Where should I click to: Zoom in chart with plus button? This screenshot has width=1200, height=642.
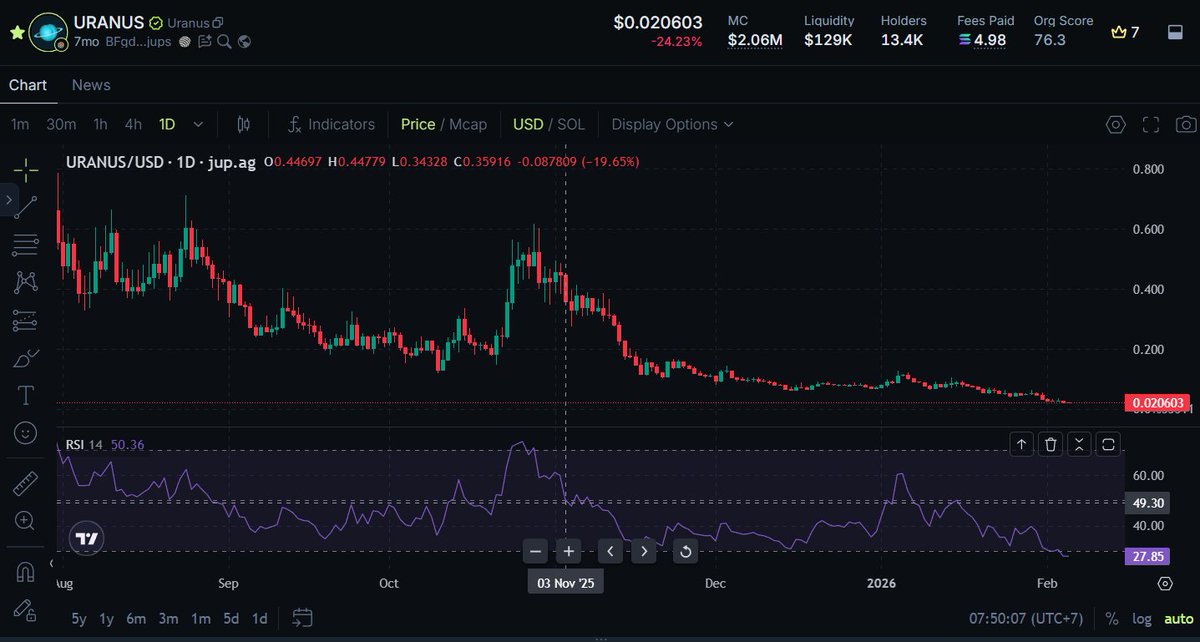(x=568, y=550)
